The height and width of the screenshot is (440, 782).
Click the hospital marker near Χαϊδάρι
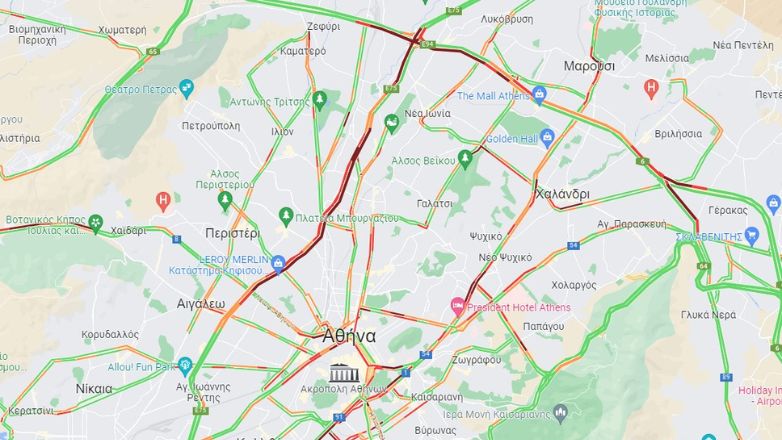[x=163, y=202]
